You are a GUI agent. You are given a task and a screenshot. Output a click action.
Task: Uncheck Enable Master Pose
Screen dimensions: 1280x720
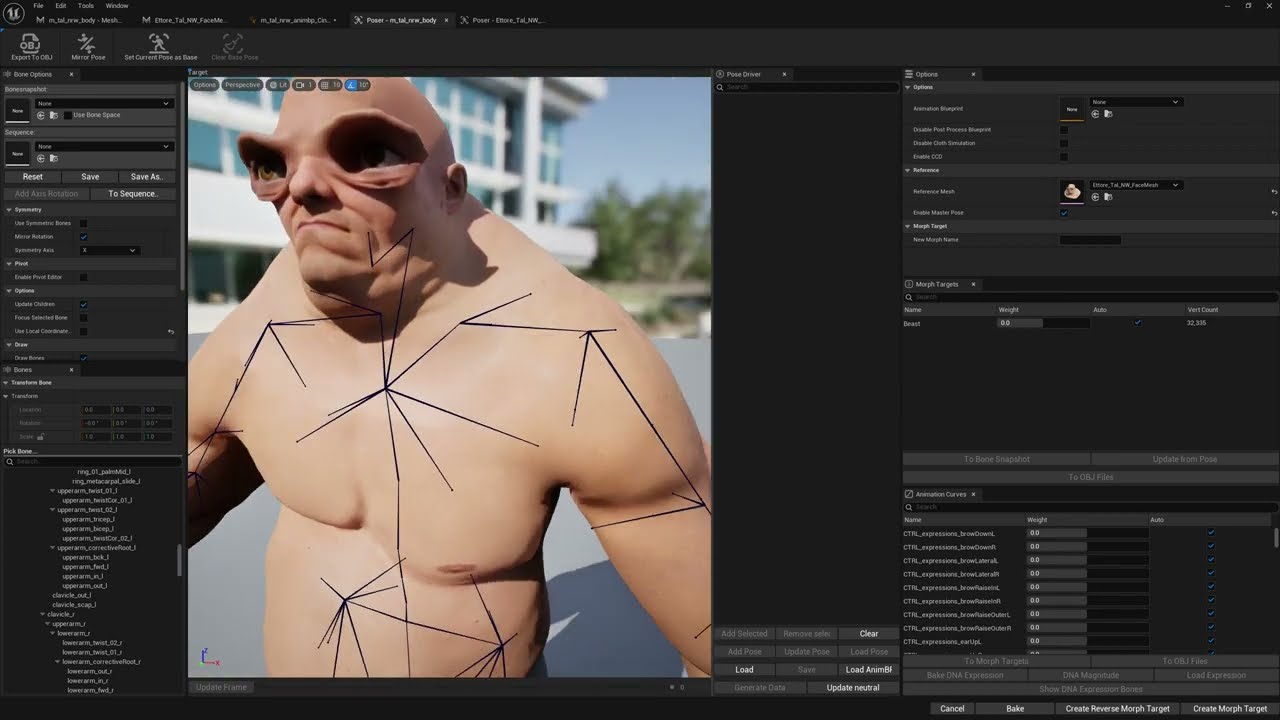[1064, 213]
